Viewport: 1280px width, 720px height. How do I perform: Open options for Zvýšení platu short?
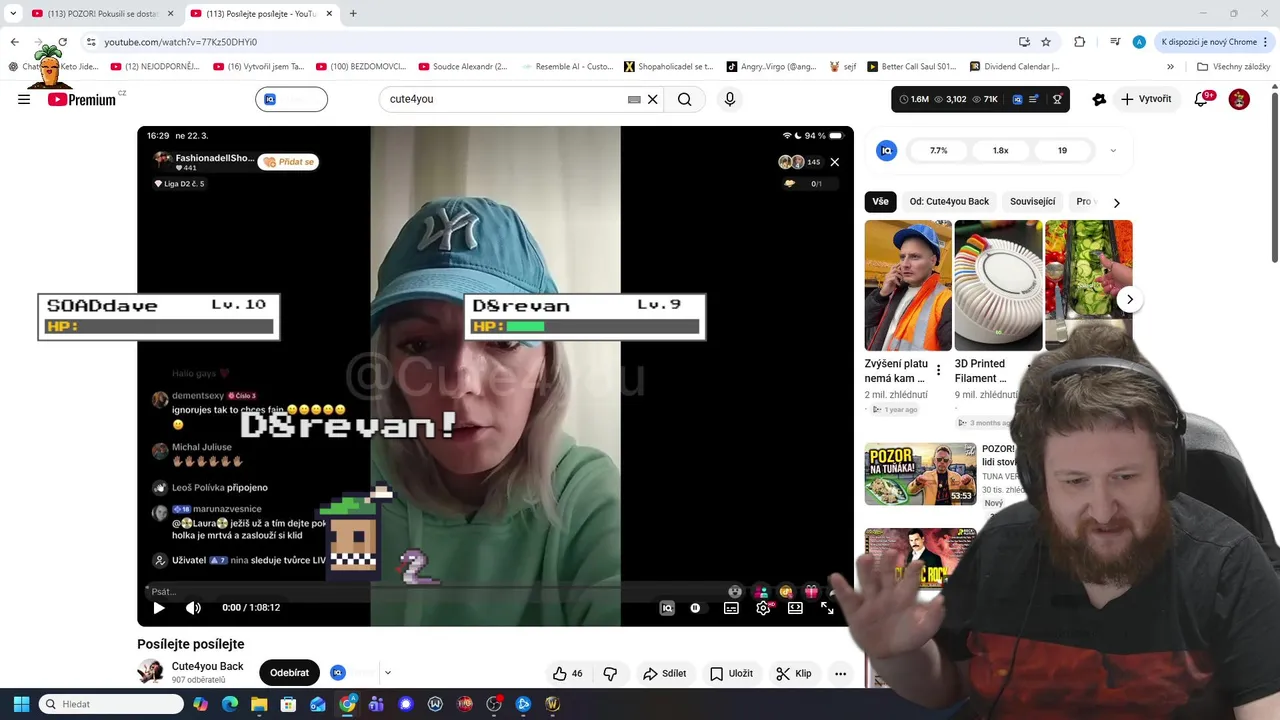click(938, 371)
